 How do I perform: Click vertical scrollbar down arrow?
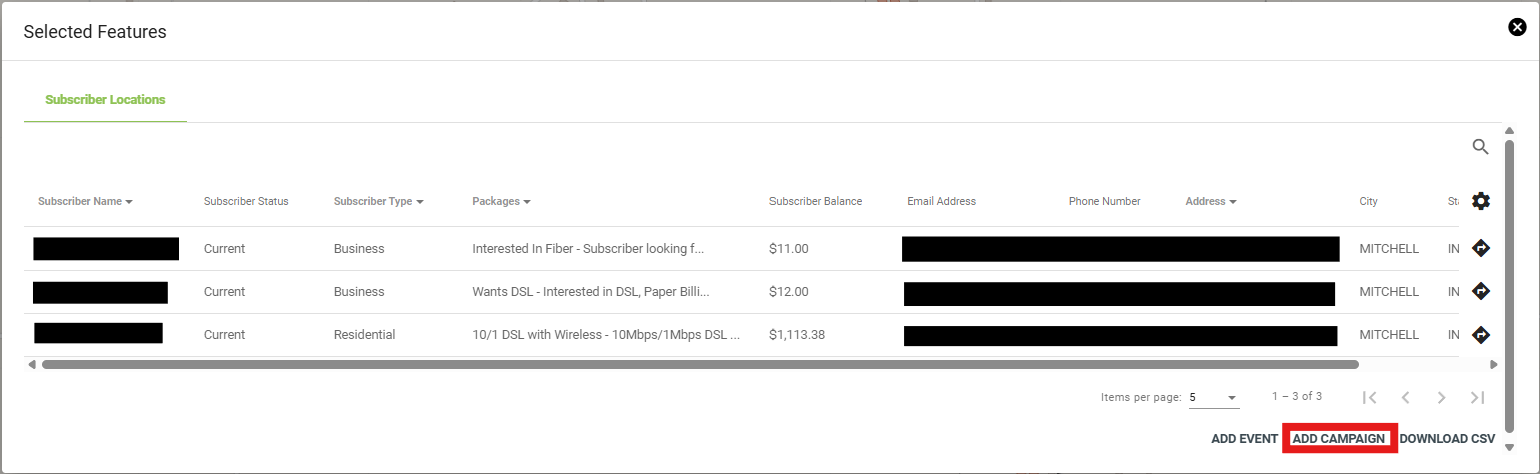(1509, 447)
